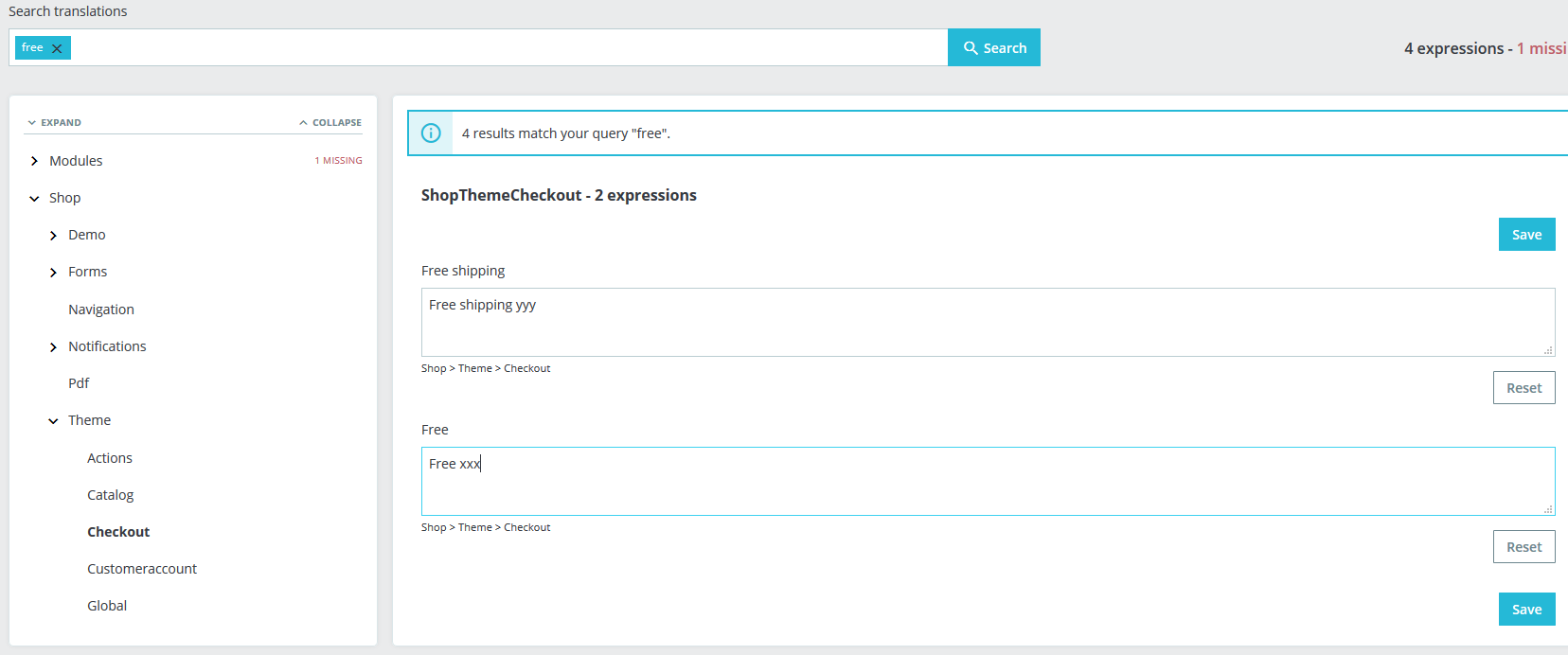
Task: Select the Shop tree item
Action: click(64, 198)
